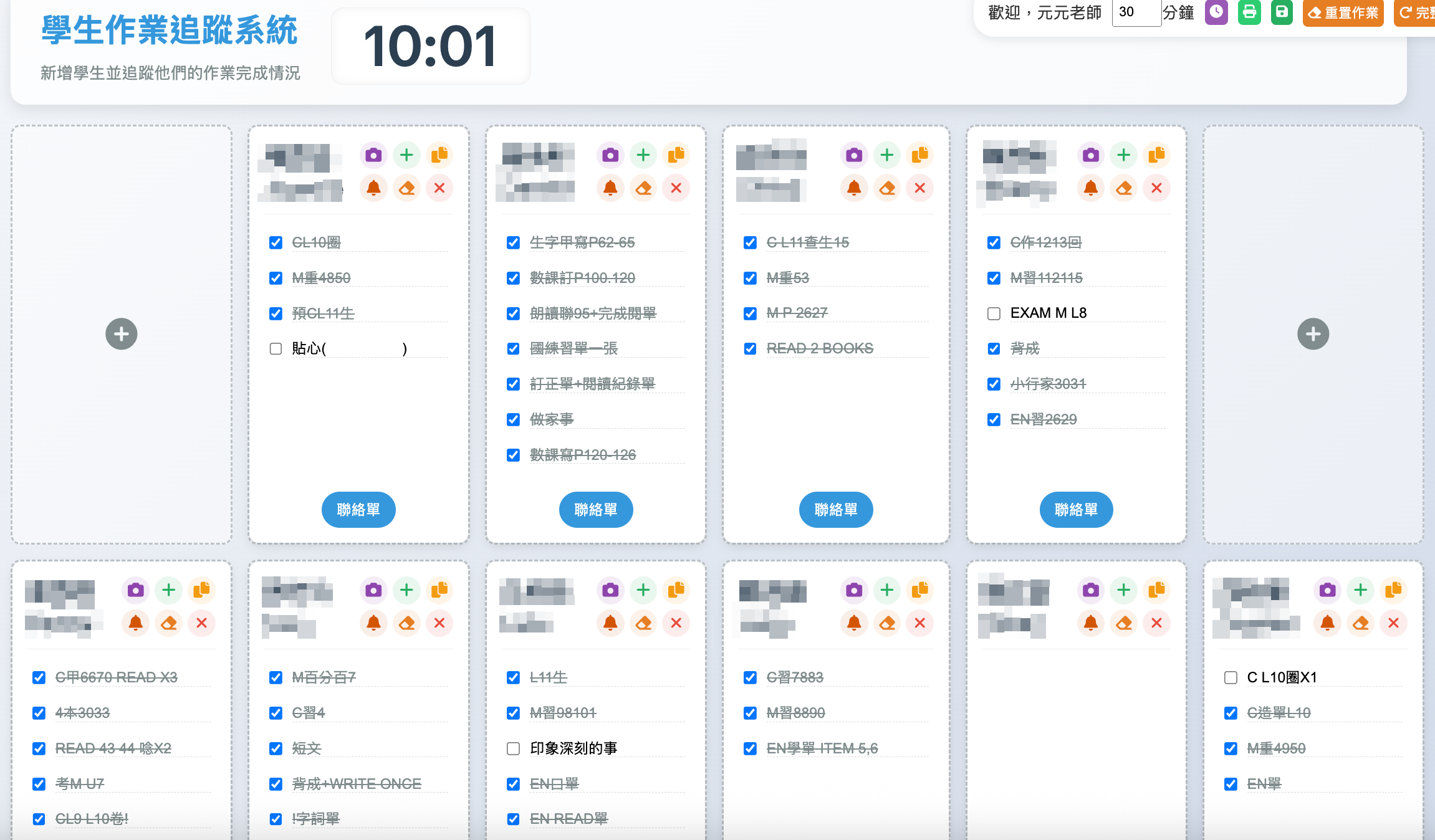Image resolution: width=1435 pixels, height=840 pixels.
Task: Click camera icon on card with C甲6670 READ X3
Action: [136, 590]
